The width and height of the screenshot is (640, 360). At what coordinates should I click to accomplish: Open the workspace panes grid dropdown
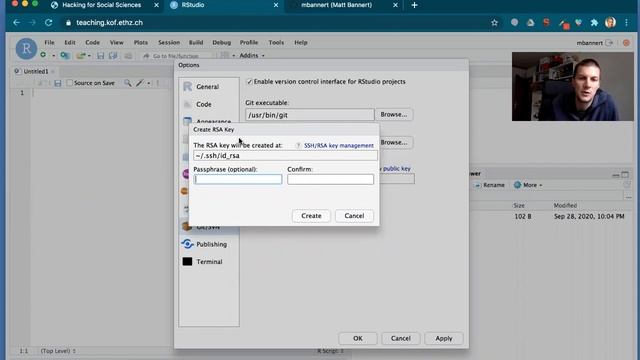click(x=228, y=56)
